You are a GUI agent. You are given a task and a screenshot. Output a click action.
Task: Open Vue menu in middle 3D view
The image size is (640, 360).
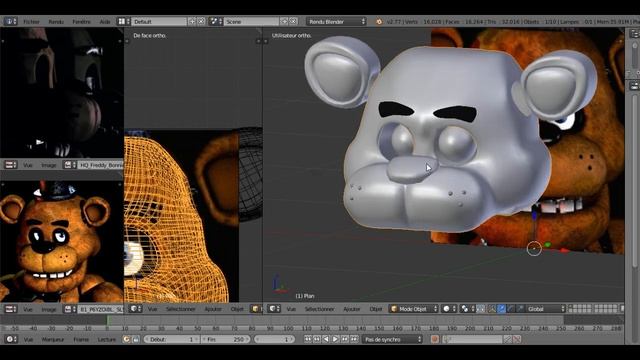[152, 309]
